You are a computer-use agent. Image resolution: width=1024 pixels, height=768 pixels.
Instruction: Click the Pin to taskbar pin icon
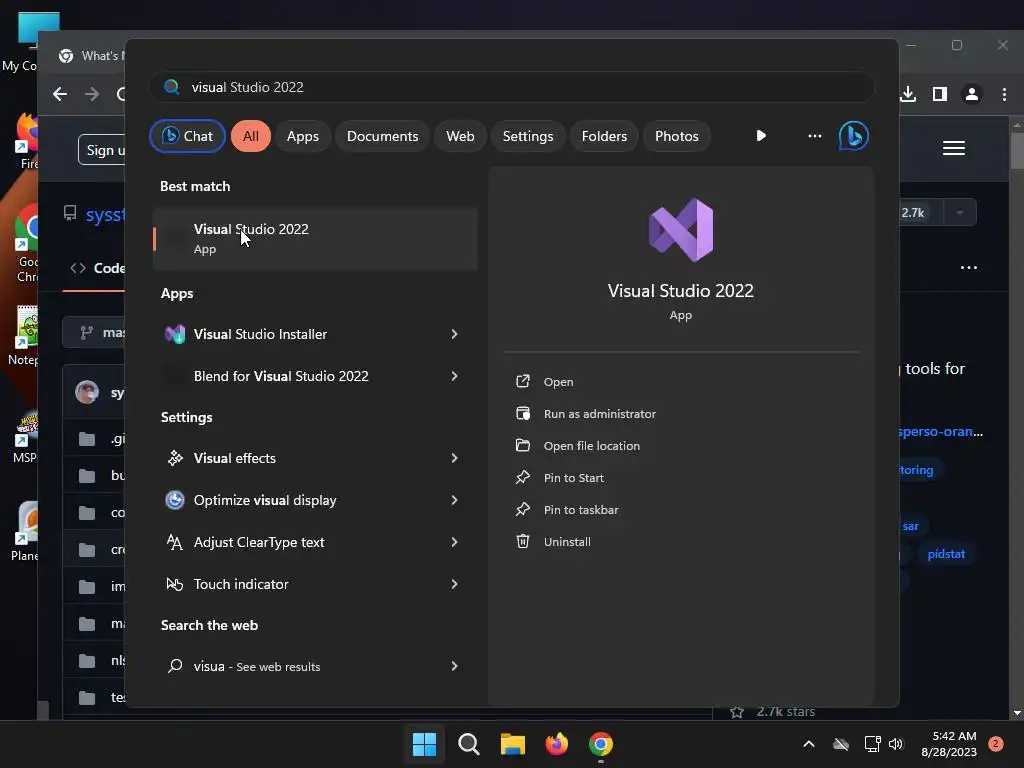click(522, 509)
